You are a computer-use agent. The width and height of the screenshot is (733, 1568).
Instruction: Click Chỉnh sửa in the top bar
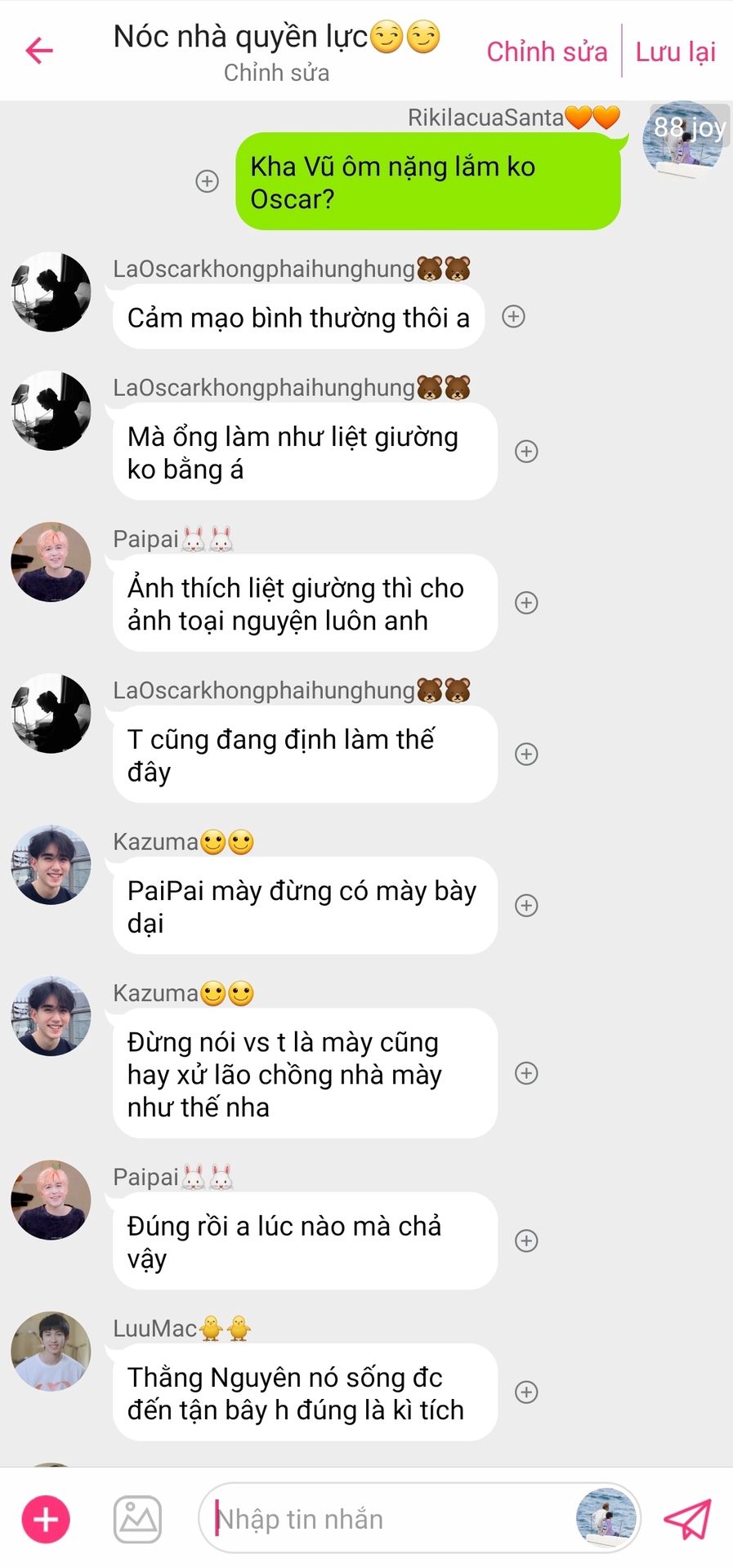tap(547, 51)
